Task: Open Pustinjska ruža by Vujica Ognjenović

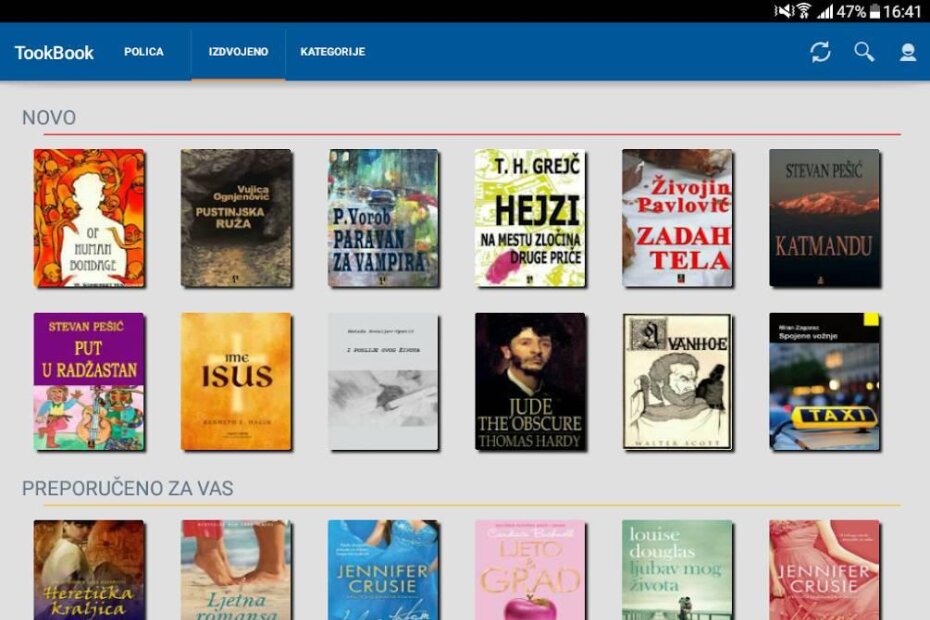Action: point(236,218)
